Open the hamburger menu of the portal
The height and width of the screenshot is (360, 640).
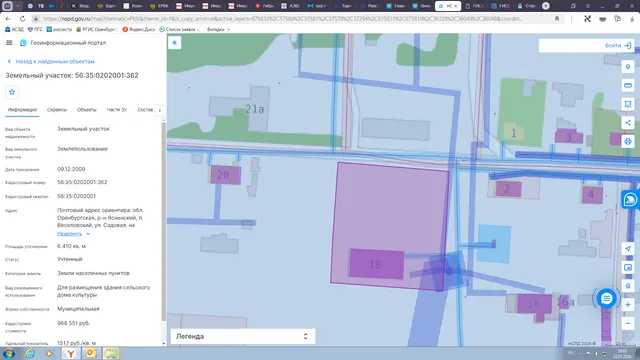tap(9, 42)
